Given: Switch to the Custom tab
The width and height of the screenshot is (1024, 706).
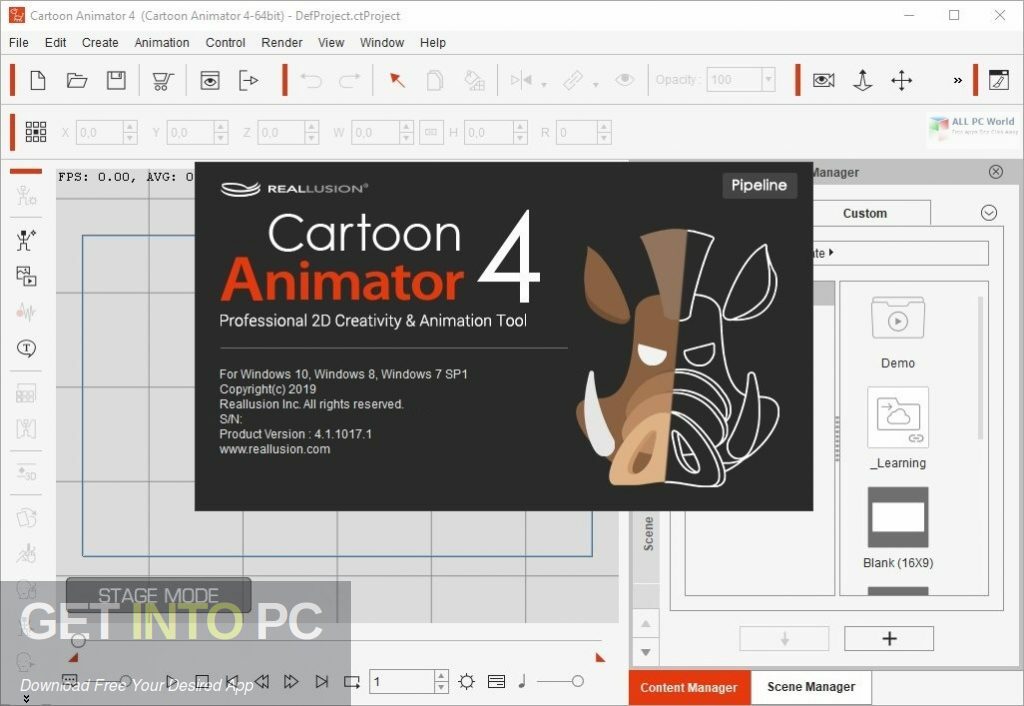Looking at the screenshot, I should coord(865,213).
